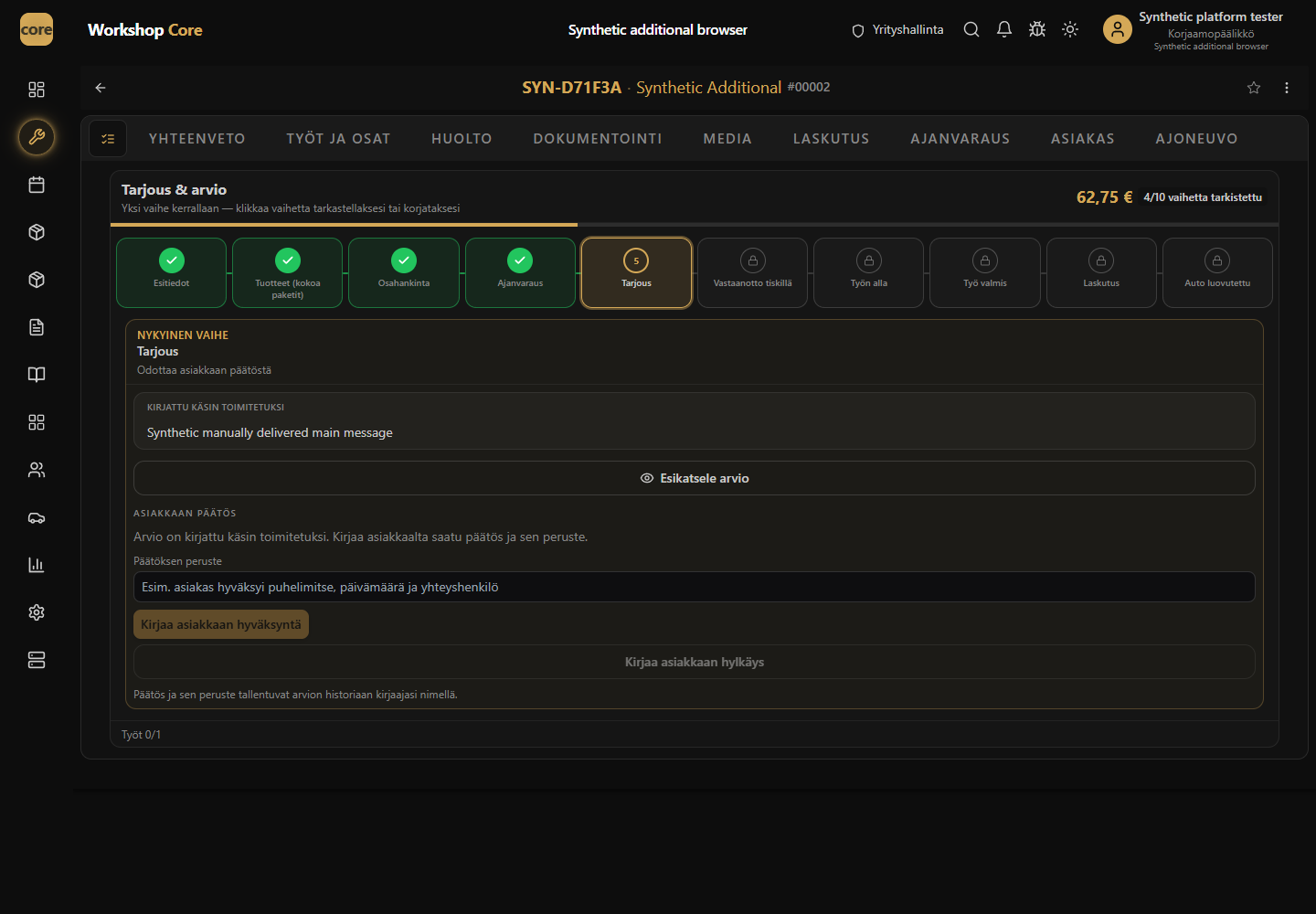This screenshot has height=914, width=1316.
Task: Click the search magnifier icon in header
Action: tap(971, 29)
